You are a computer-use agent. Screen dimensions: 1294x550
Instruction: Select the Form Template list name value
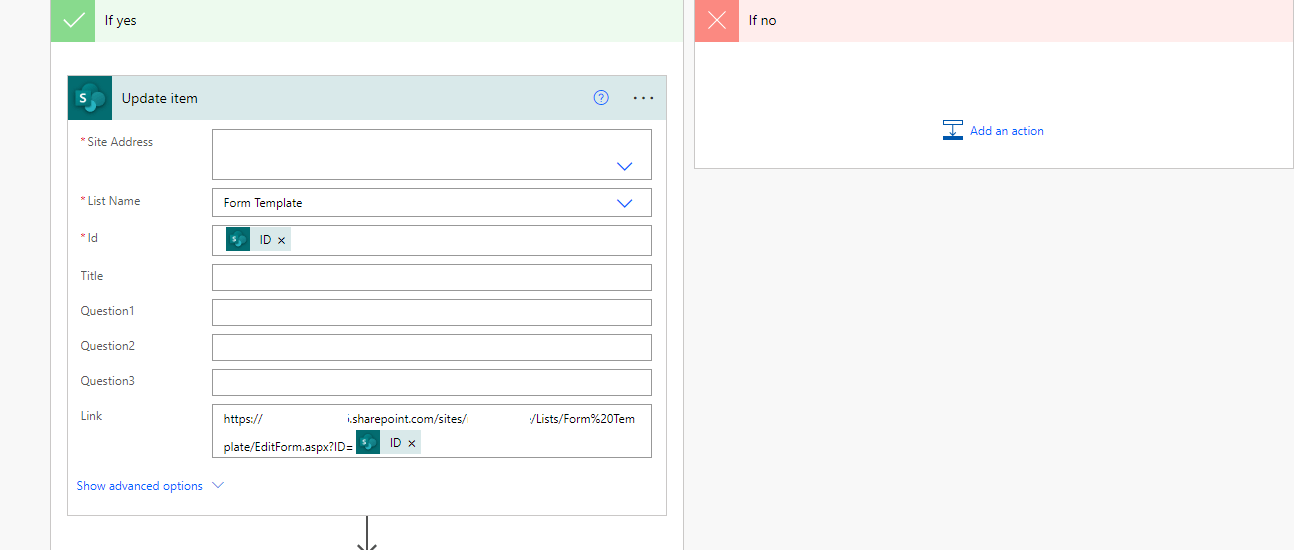(x=263, y=203)
